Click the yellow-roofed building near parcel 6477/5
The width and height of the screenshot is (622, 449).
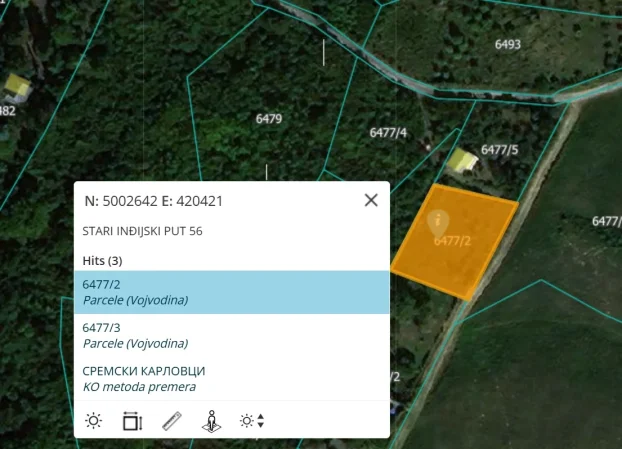[461, 160]
